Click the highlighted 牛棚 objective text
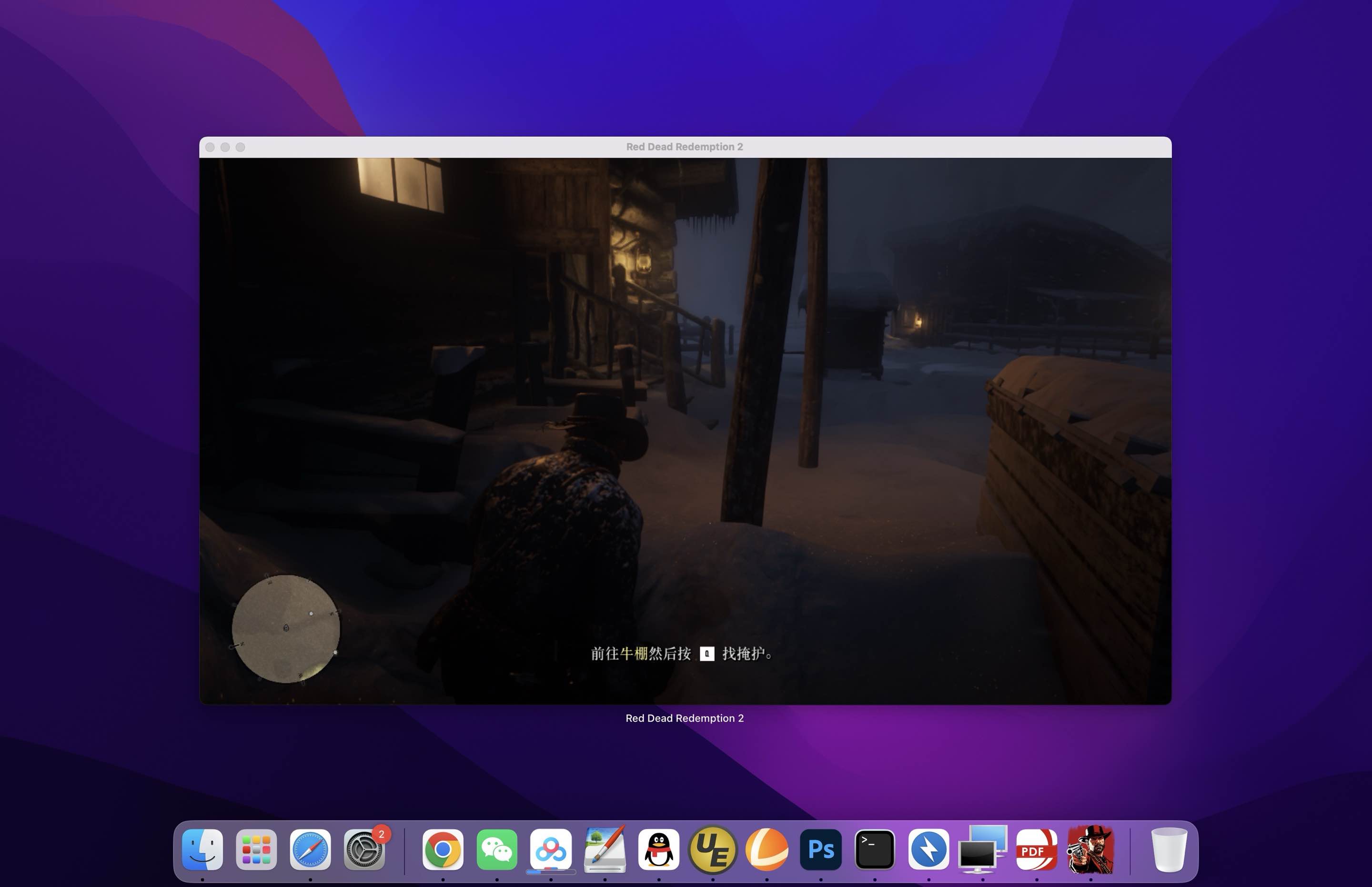Viewport: 1372px width, 887px height. click(x=634, y=654)
